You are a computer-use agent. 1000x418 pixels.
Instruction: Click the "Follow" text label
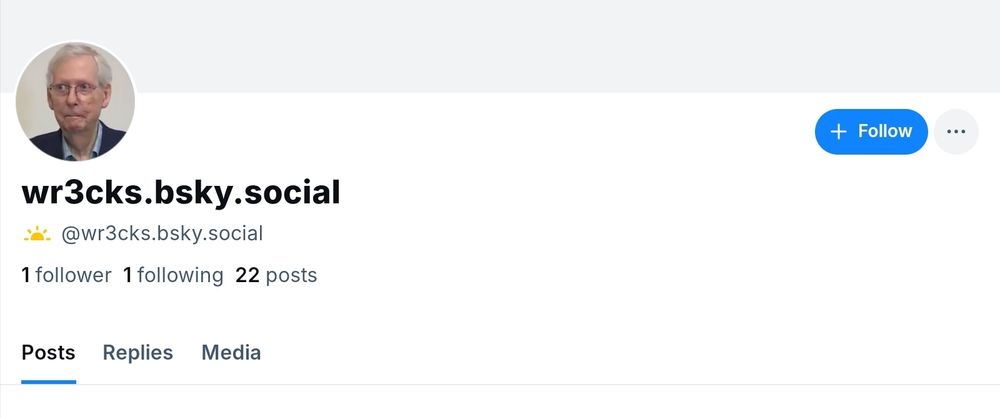[885, 132]
